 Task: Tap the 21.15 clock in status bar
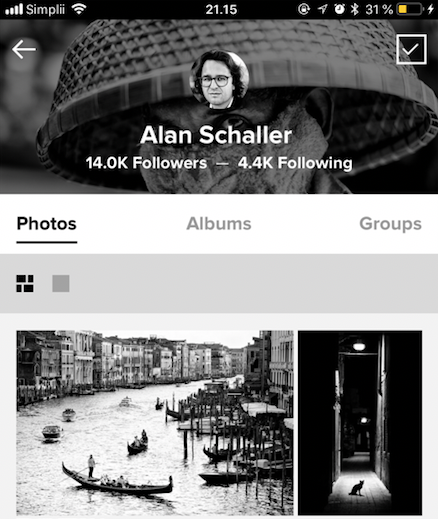[x=221, y=9]
